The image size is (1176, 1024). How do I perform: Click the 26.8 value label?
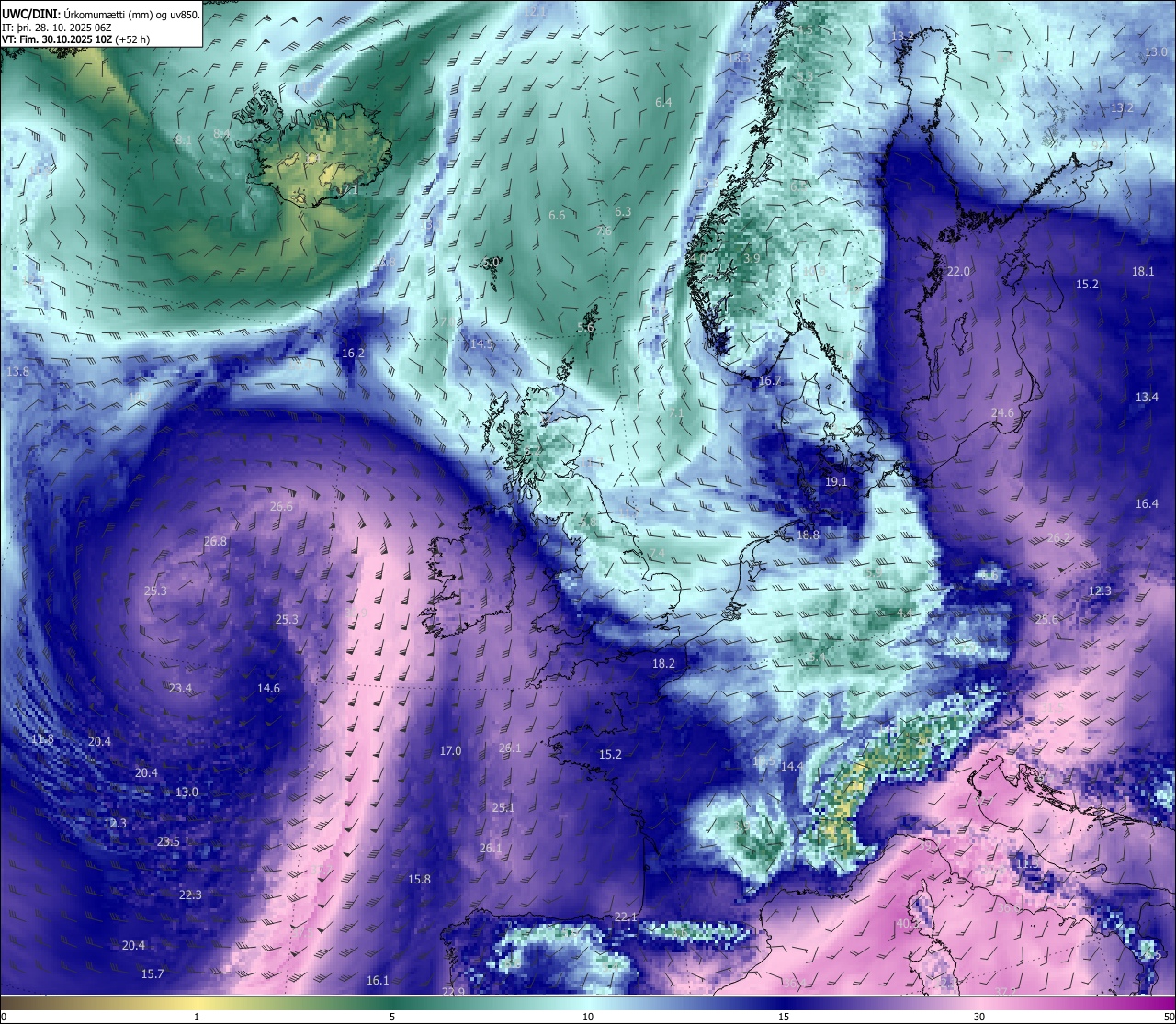click(215, 541)
